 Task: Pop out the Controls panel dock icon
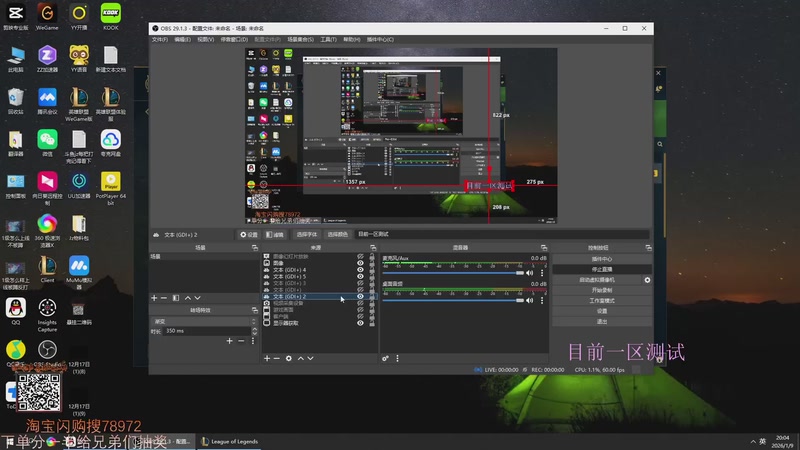click(648, 247)
